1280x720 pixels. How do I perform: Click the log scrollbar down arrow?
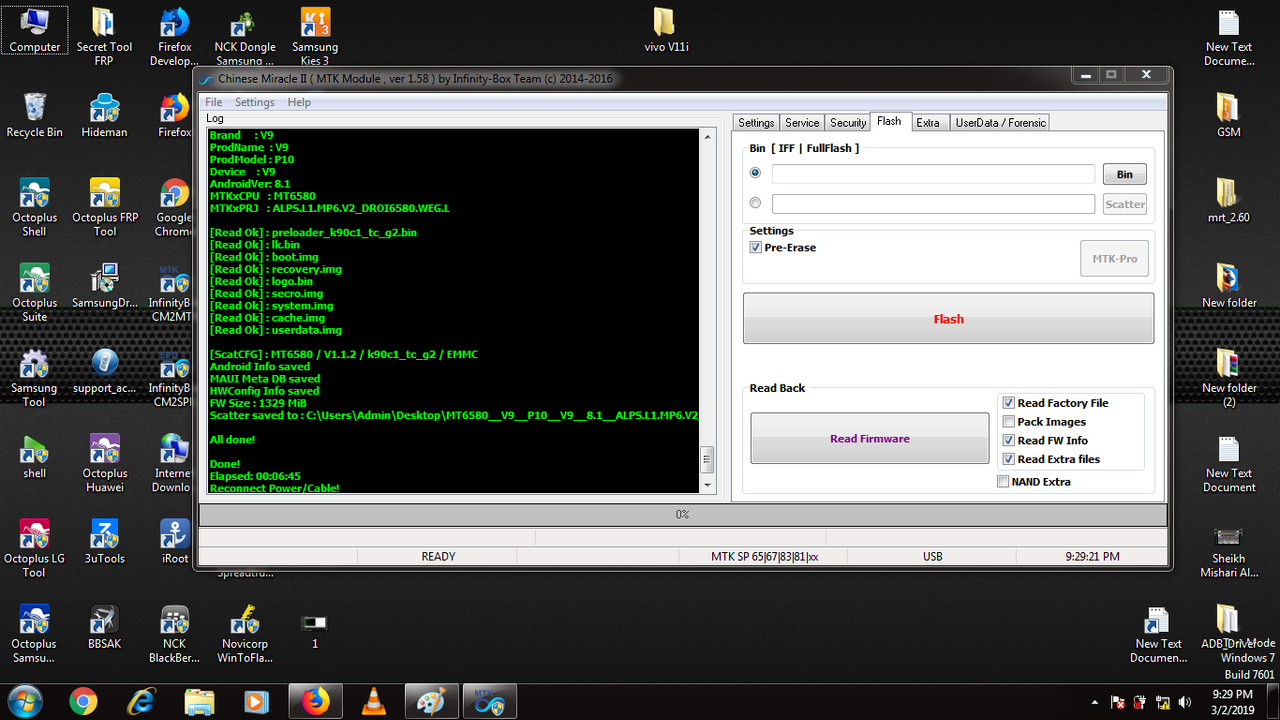[708, 485]
